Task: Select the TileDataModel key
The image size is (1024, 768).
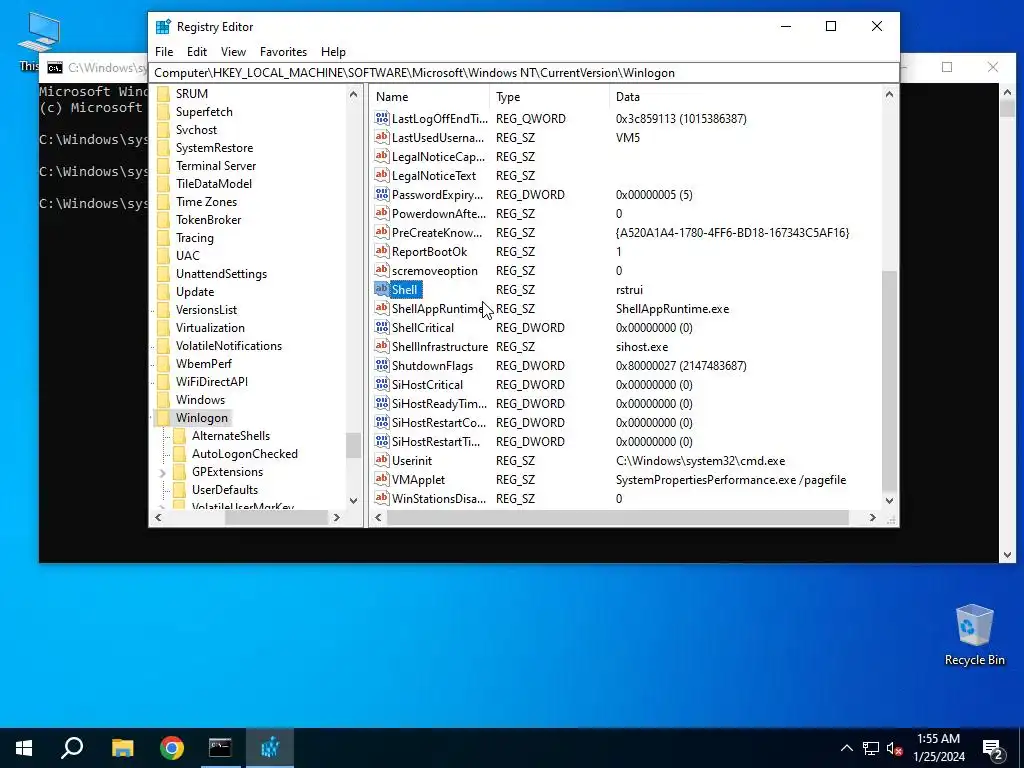Action: point(214,184)
